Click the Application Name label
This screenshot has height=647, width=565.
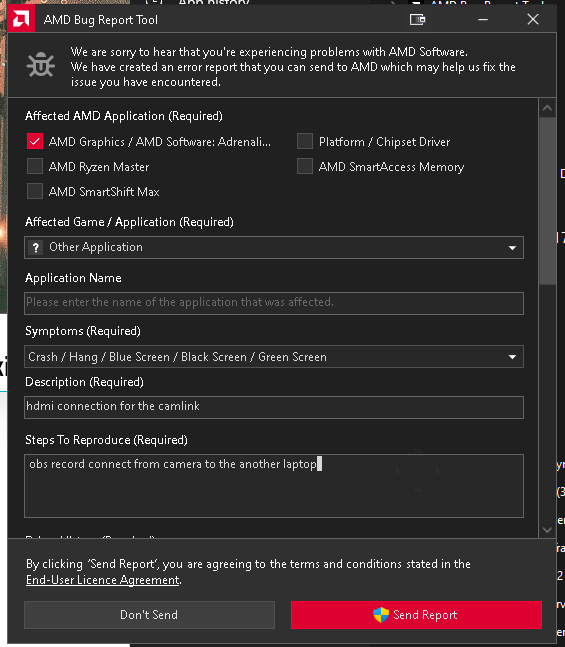(73, 278)
